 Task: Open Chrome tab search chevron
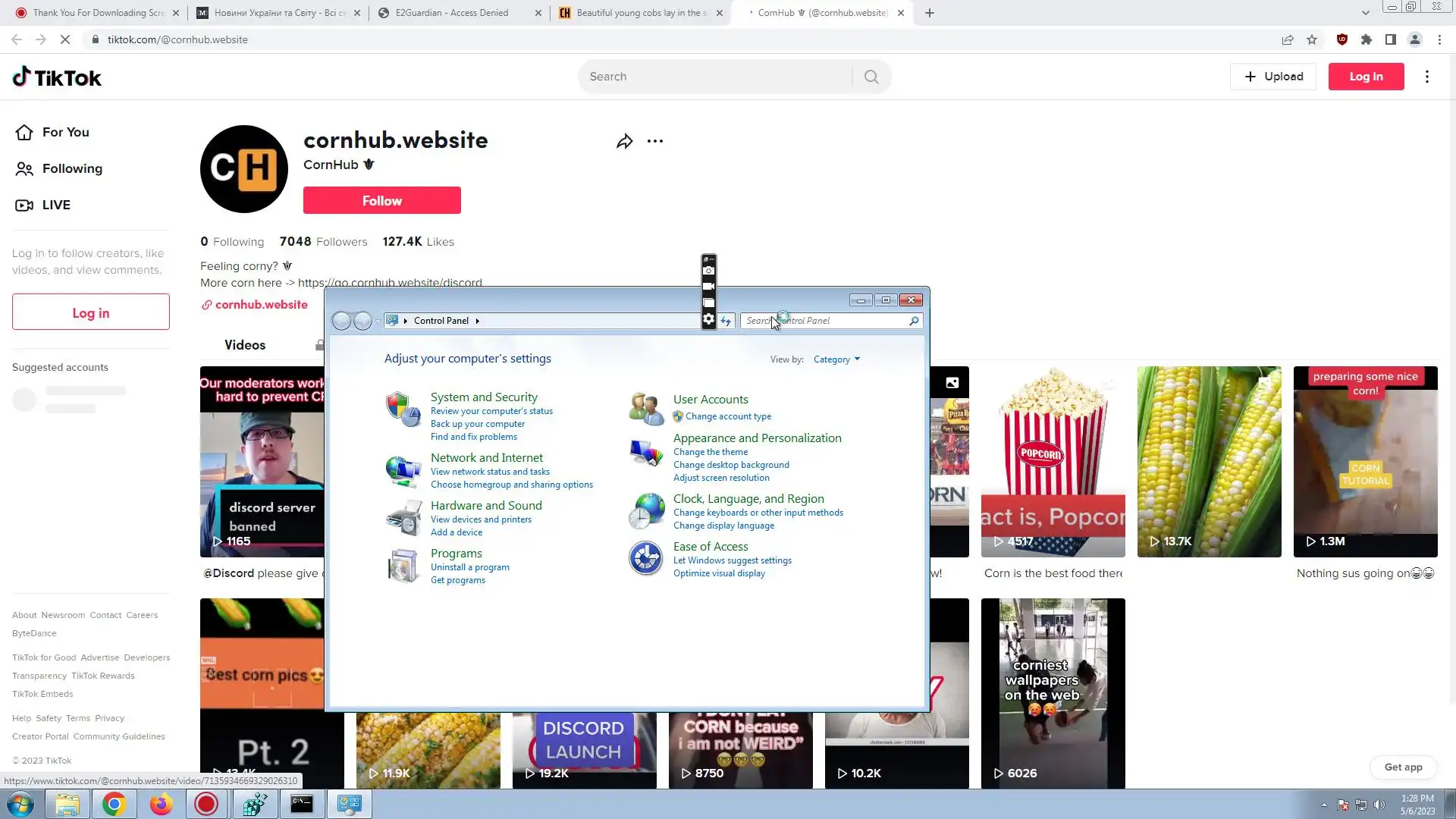[x=1365, y=13]
